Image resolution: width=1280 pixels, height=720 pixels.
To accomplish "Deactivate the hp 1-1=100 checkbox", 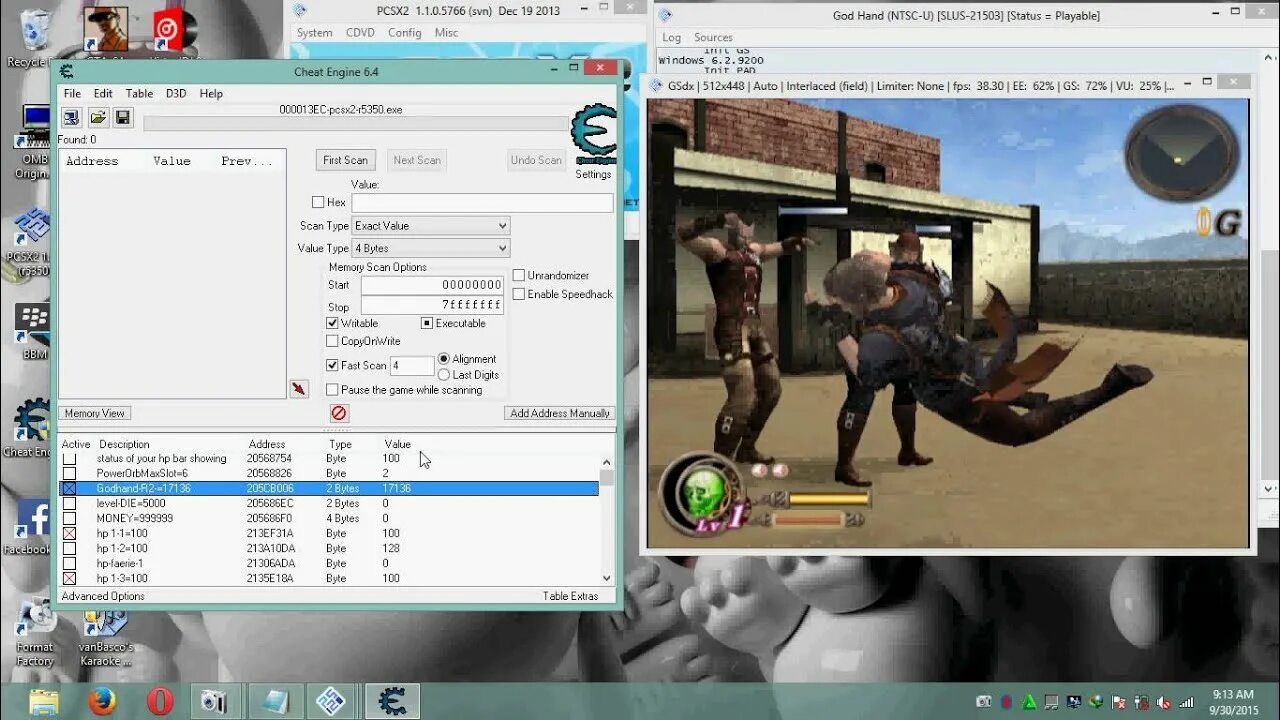I will point(69,533).
